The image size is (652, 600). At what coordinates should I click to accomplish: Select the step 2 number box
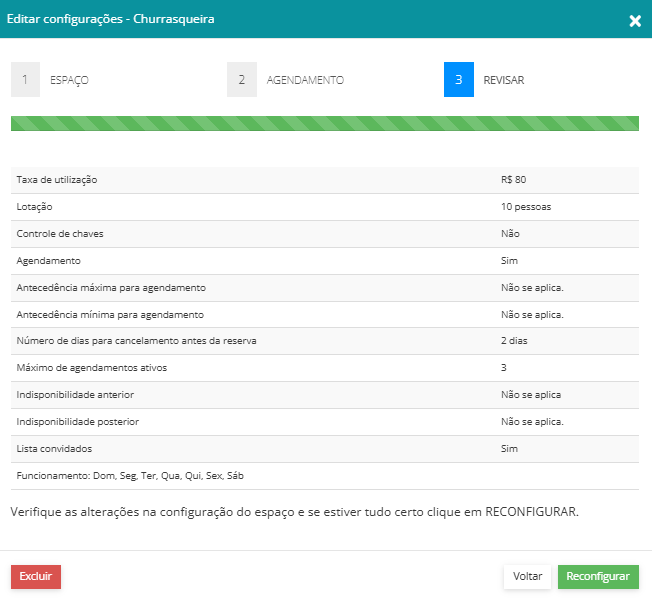pyautogui.click(x=242, y=79)
